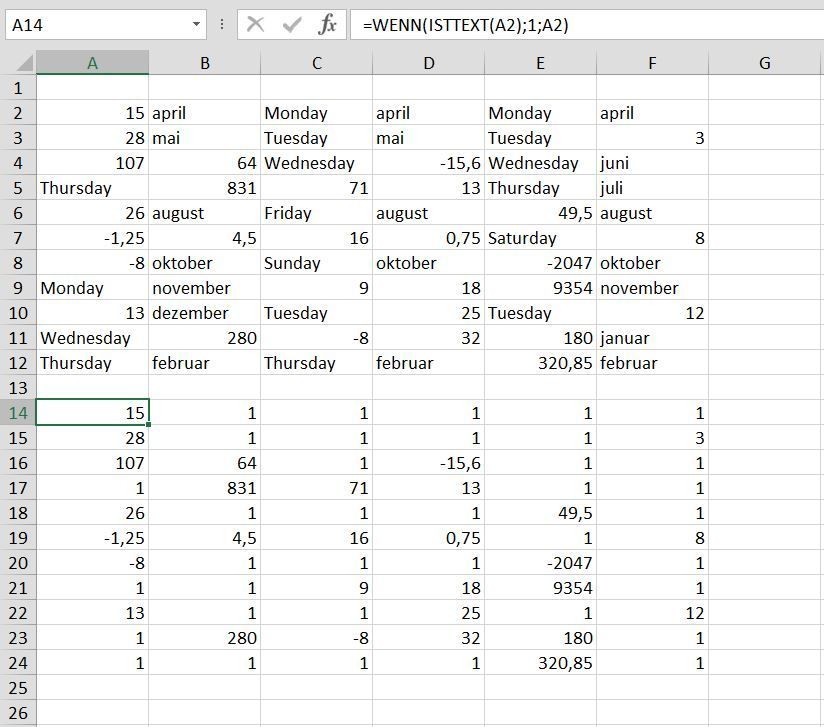
Task: Click cell C23 containing -8
Action: 316,638
